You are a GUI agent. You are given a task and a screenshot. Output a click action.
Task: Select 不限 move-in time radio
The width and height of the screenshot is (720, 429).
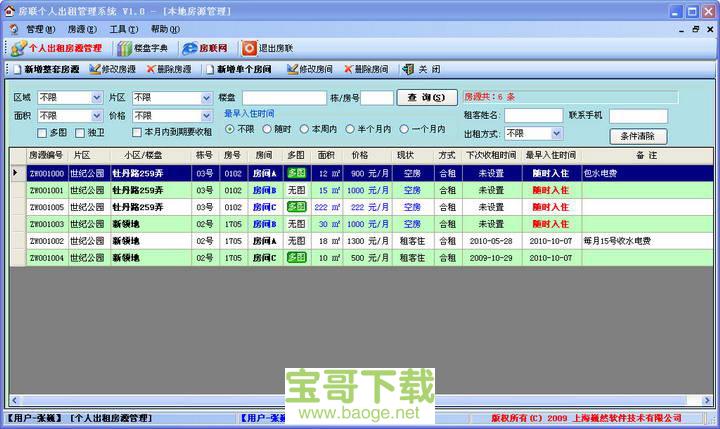pyautogui.click(x=230, y=130)
